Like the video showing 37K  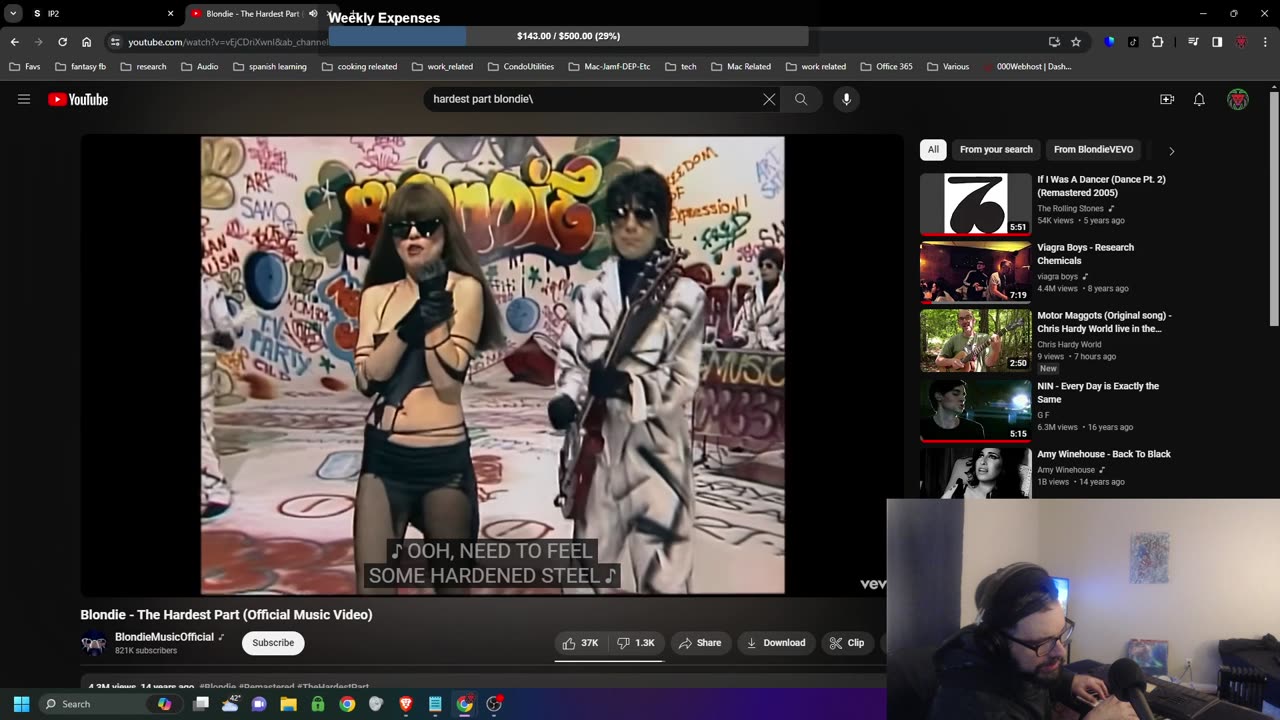(x=580, y=643)
